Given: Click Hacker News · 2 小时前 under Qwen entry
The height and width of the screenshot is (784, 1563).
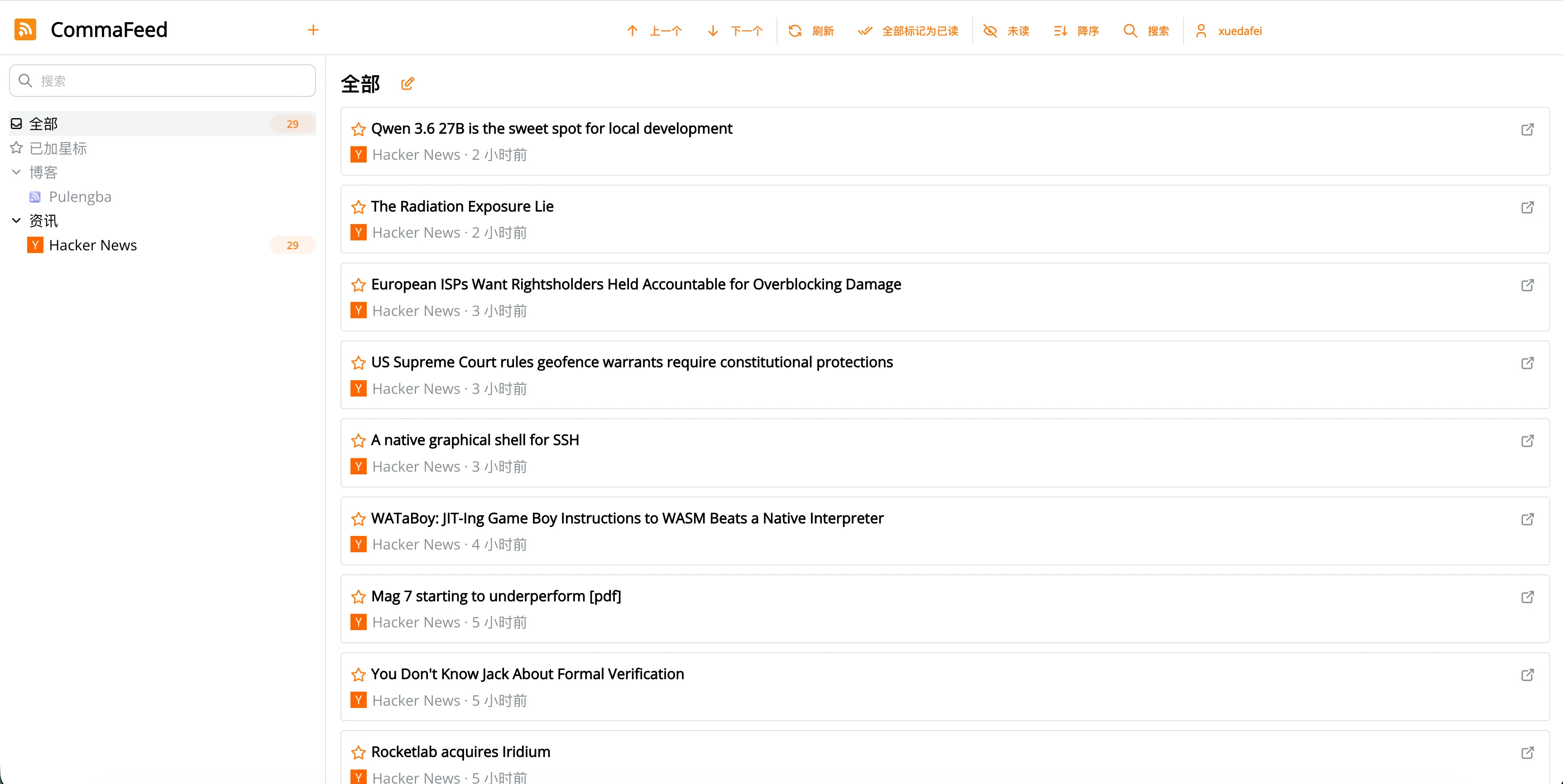Looking at the screenshot, I should click(450, 155).
